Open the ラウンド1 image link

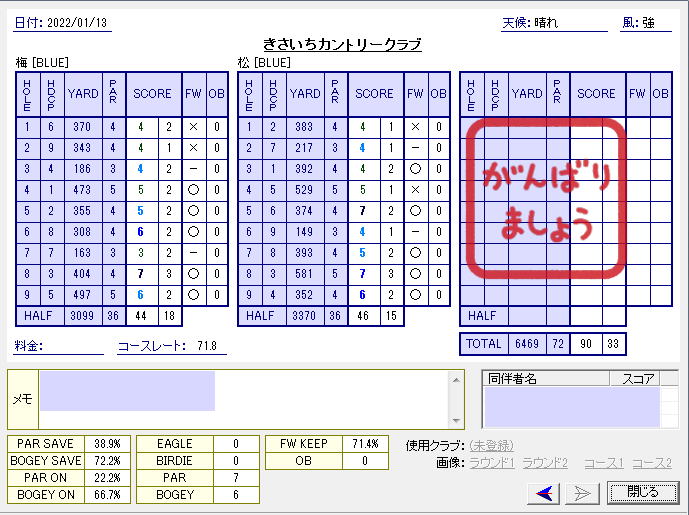(491, 462)
